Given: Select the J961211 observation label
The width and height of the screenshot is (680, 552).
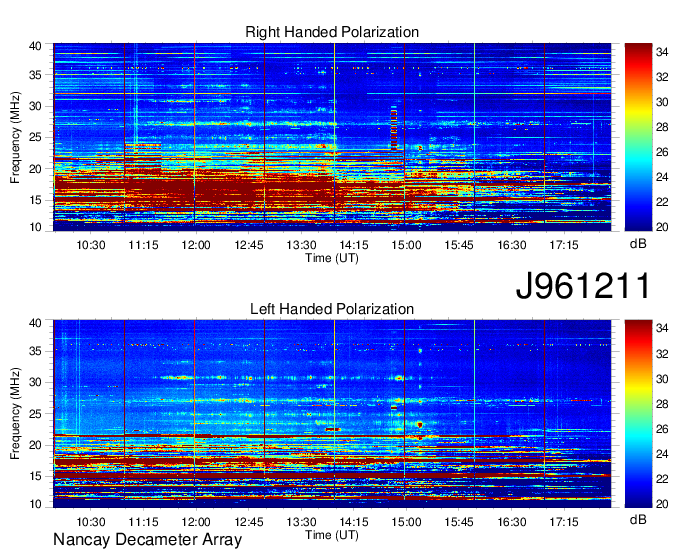Looking at the screenshot, I should 583,286.
